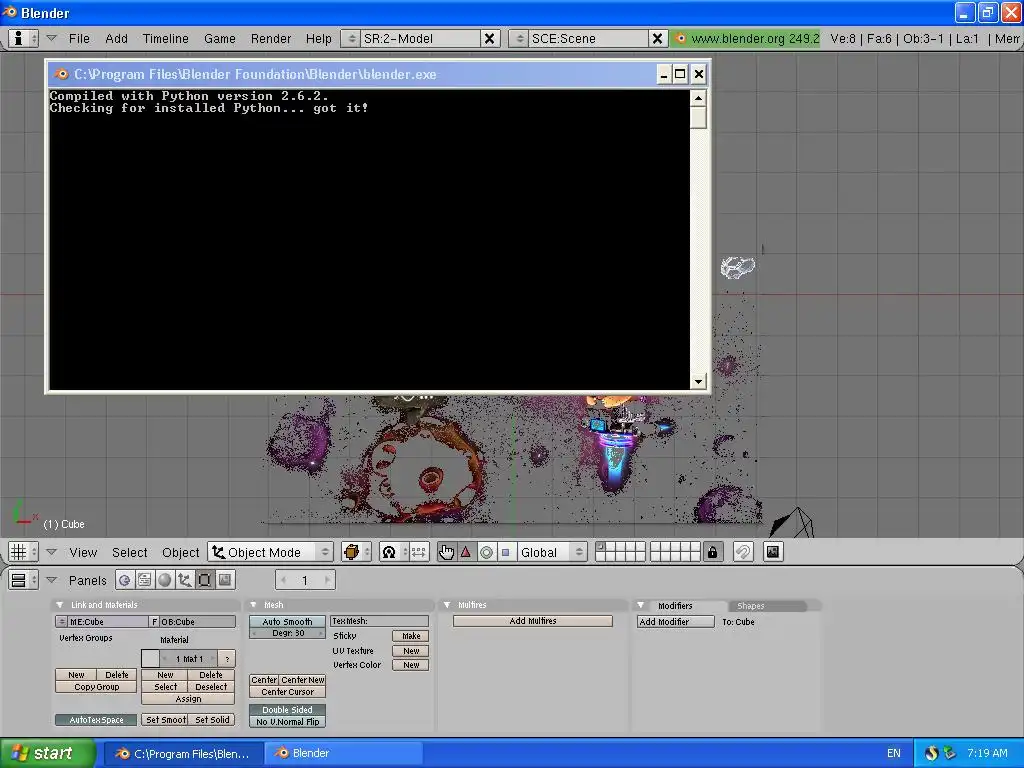Collapse the Multires panel
Image resolution: width=1024 pixels, height=768 pixels.
[447, 605]
